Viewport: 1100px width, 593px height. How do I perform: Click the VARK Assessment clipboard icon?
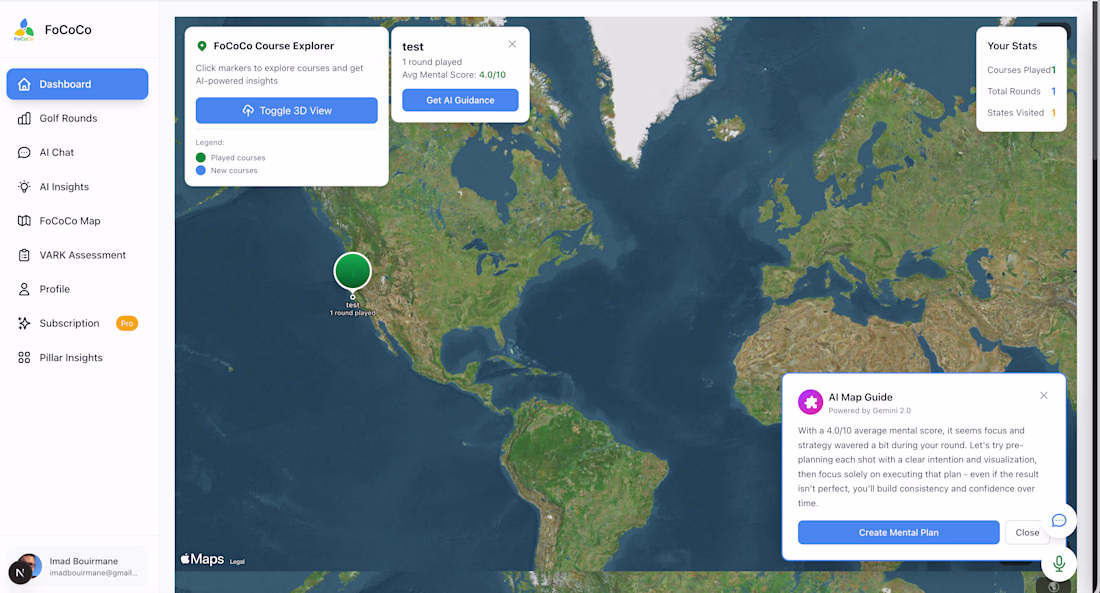[24, 255]
